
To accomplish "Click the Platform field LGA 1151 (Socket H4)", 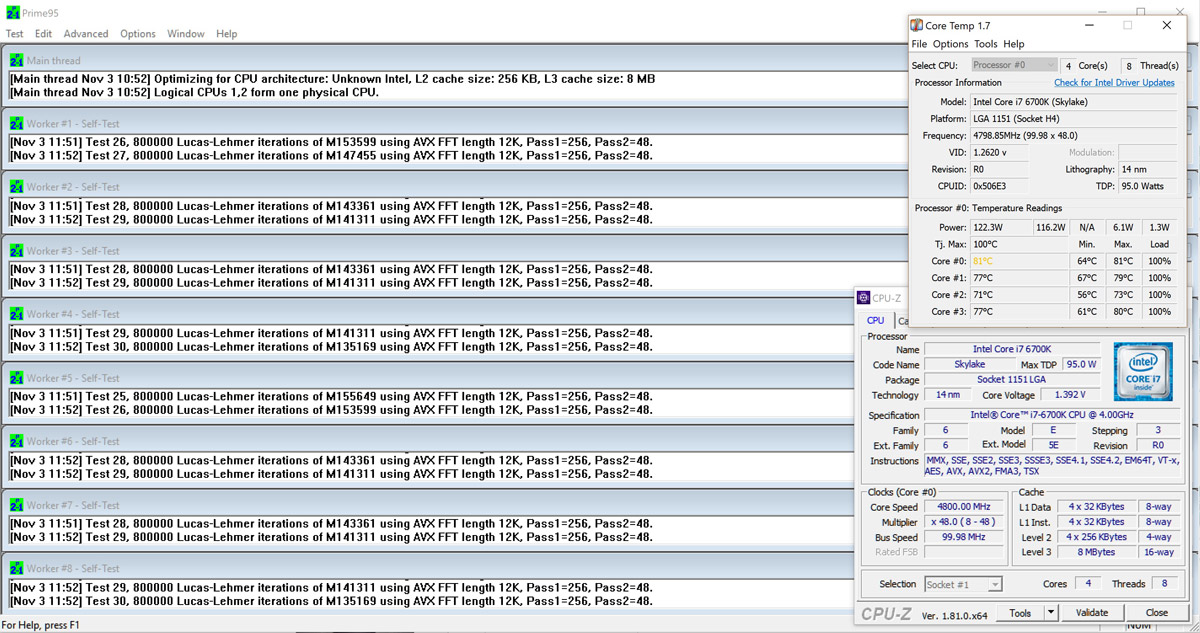I will tap(1074, 118).
